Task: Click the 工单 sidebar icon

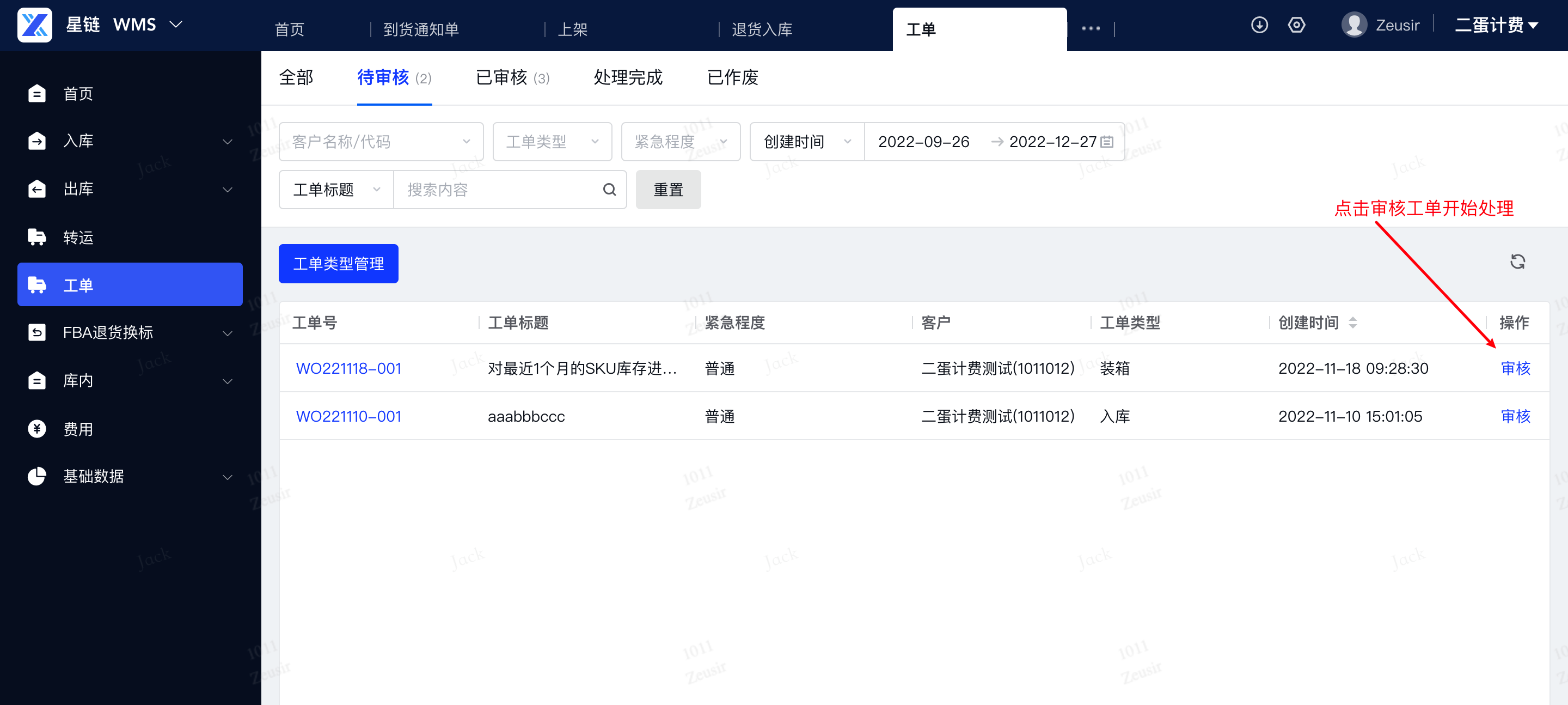Action: pyautogui.click(x=37, y=285)
